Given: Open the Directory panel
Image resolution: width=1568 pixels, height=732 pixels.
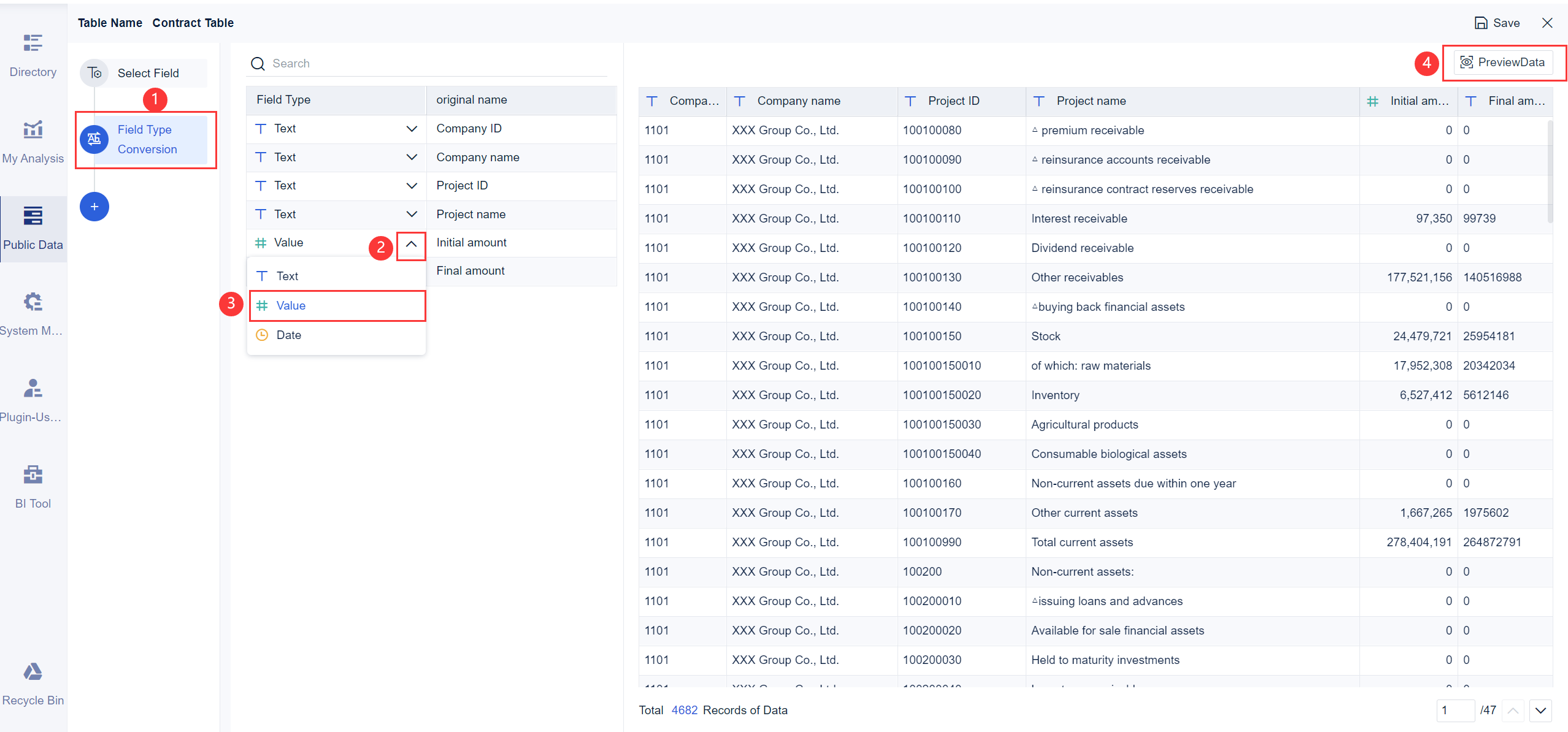Looking at the screenshot, I should [33, 55].
